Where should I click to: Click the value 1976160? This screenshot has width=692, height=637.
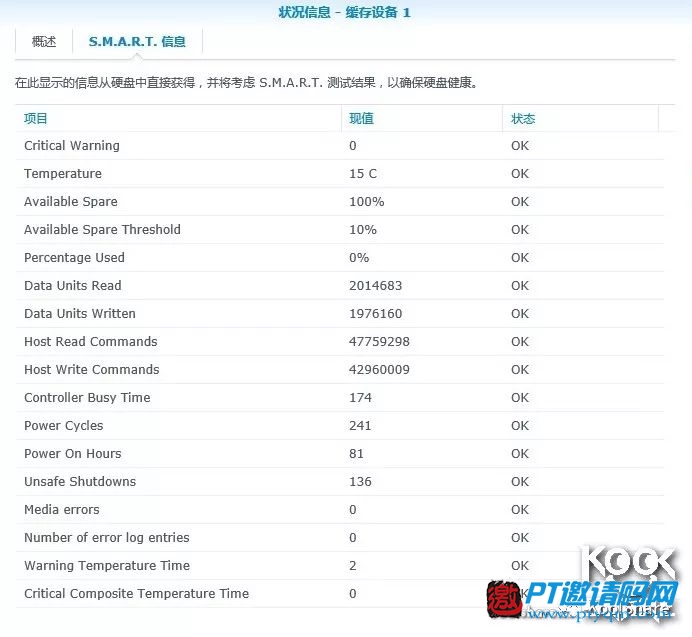point(376,313)
